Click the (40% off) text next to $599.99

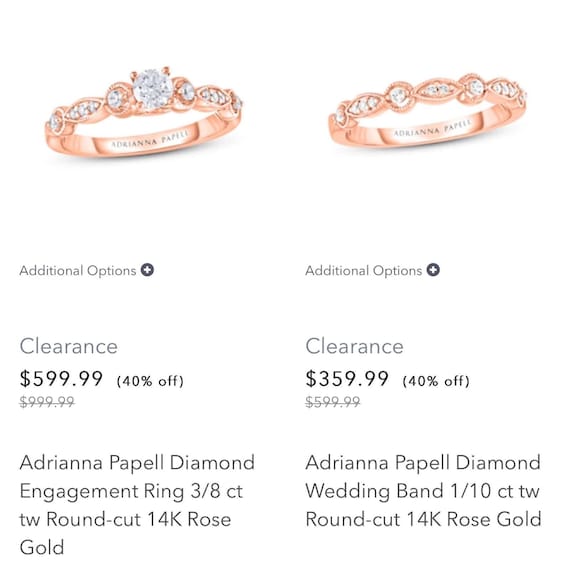[150, 381]
